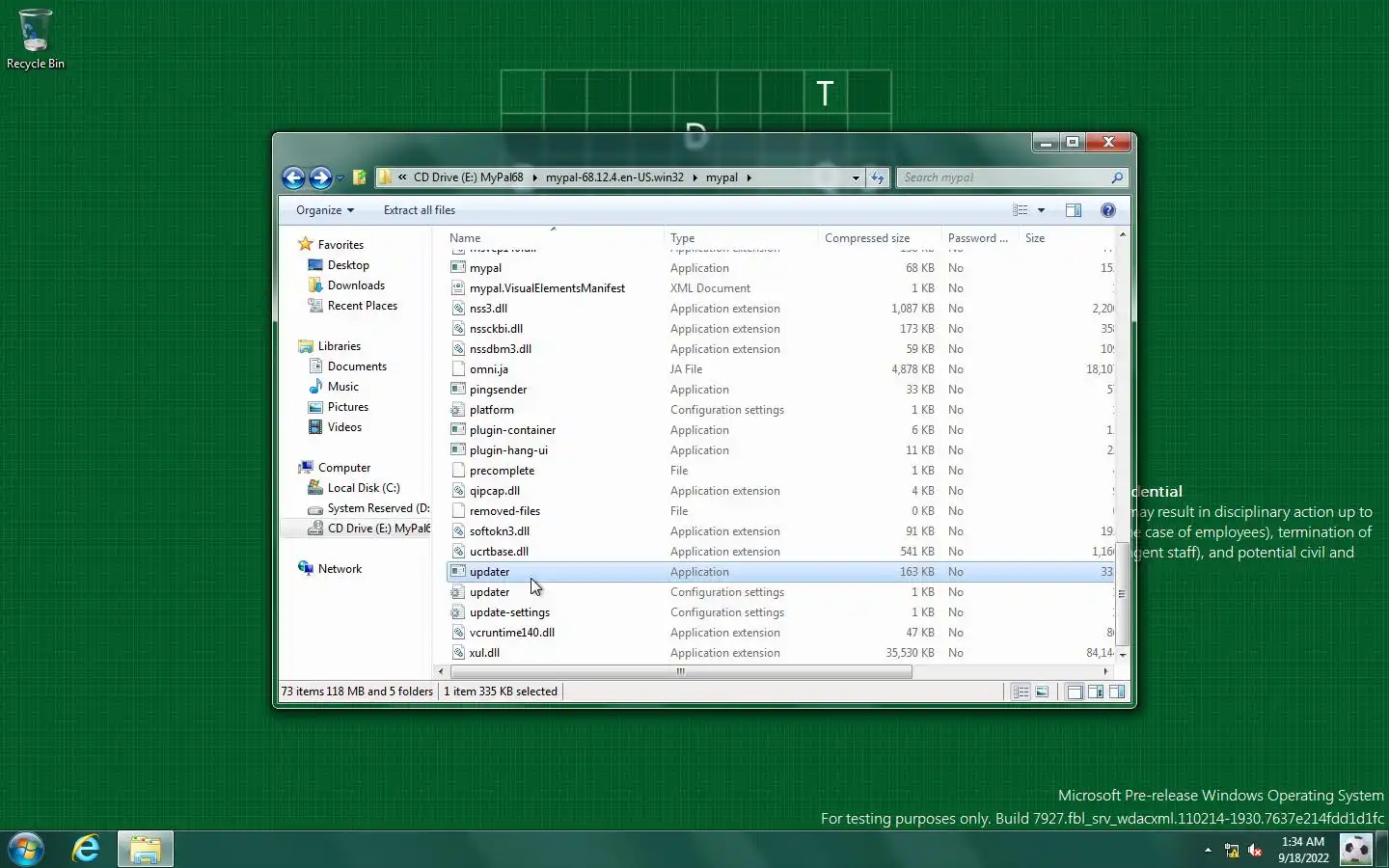Image resolution: width=1389 pixels, height=868 pixels.
Task: Expand the arrow after 'mypal' breadcrumb
Action: [749, 177]
